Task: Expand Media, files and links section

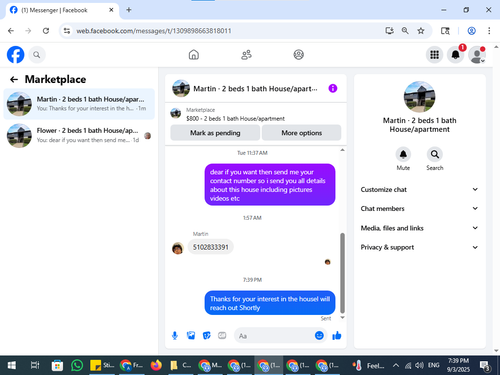Action: point(419,228)
